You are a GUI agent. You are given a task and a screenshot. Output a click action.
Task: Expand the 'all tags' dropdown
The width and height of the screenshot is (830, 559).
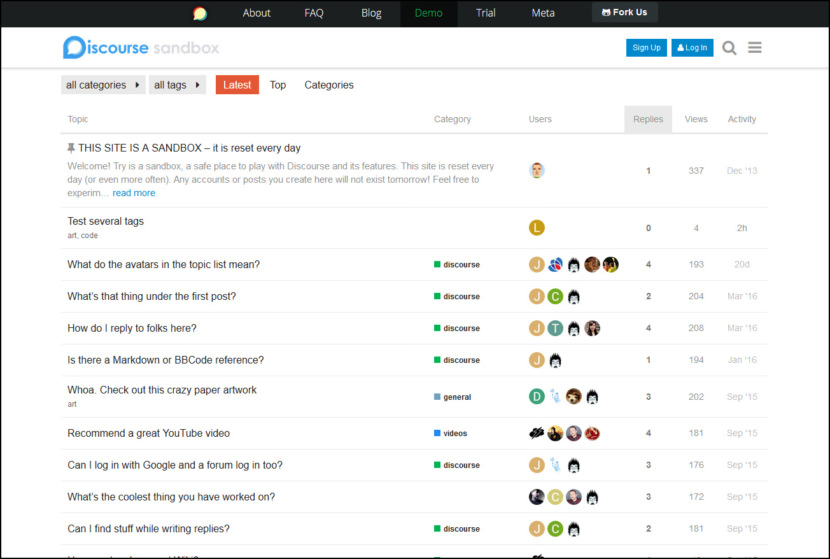coord(178,85)
